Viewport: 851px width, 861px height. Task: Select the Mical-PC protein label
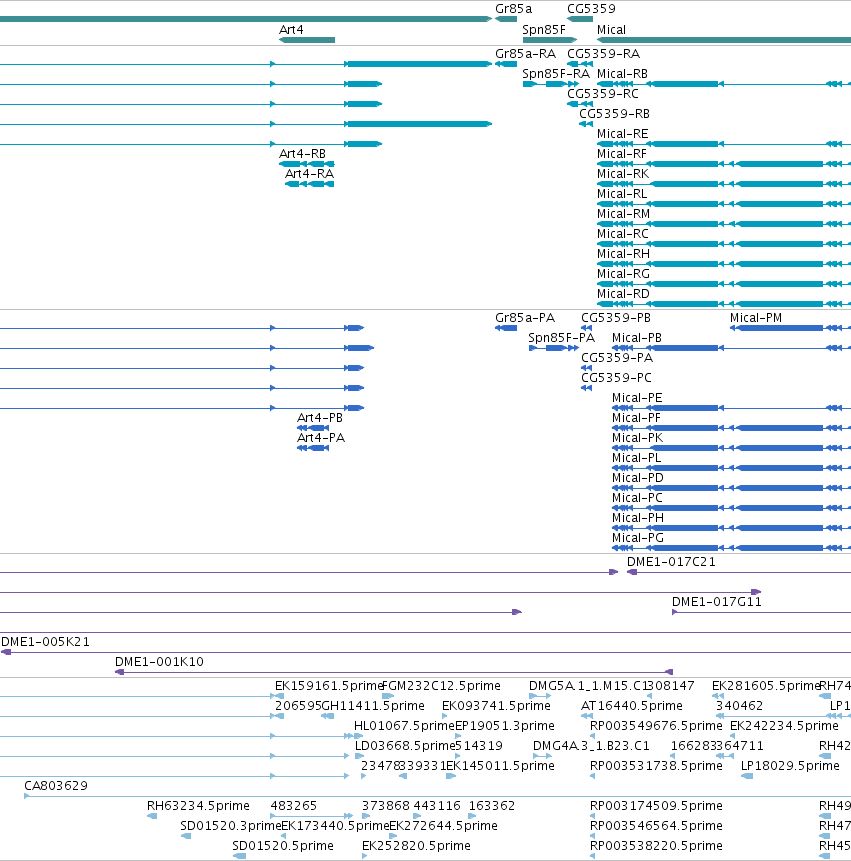pos(637,498)
